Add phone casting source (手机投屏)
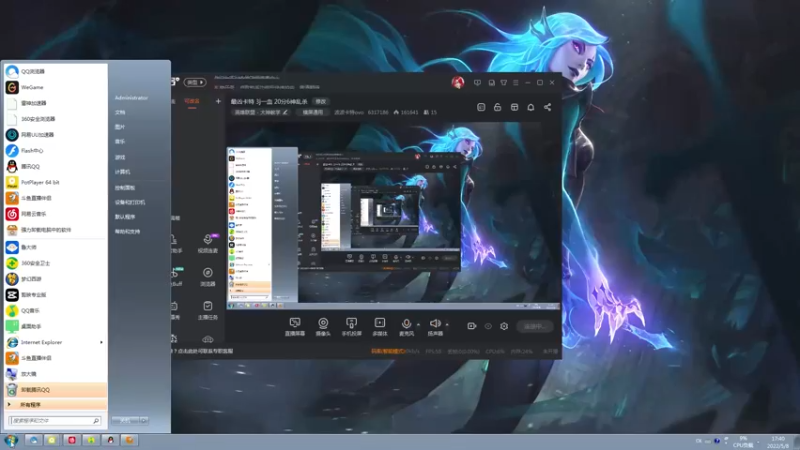The height and width of the screenshot is (450, 800). pyautogui.click(x=352, y=327)
